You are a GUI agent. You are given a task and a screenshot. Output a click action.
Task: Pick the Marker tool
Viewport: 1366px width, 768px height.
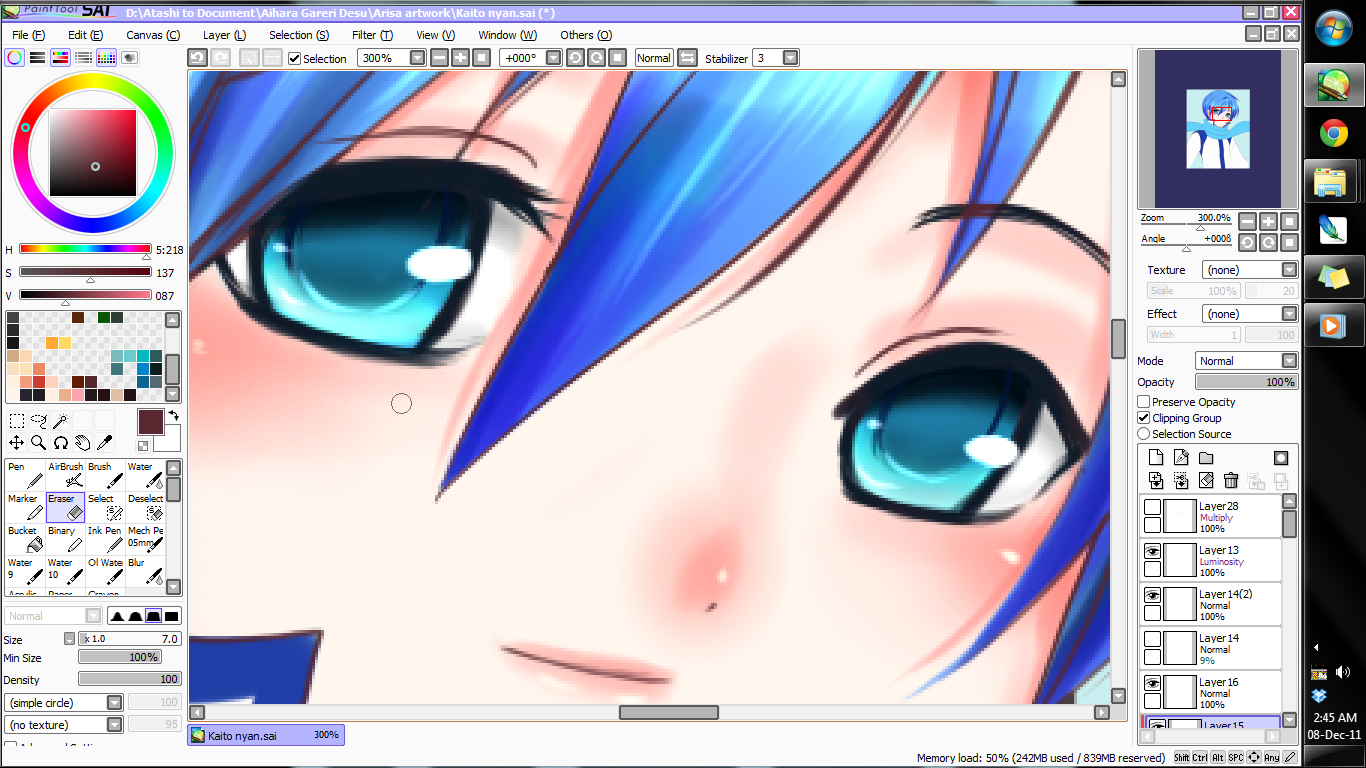pyautogui.click(x=25, y=508)
